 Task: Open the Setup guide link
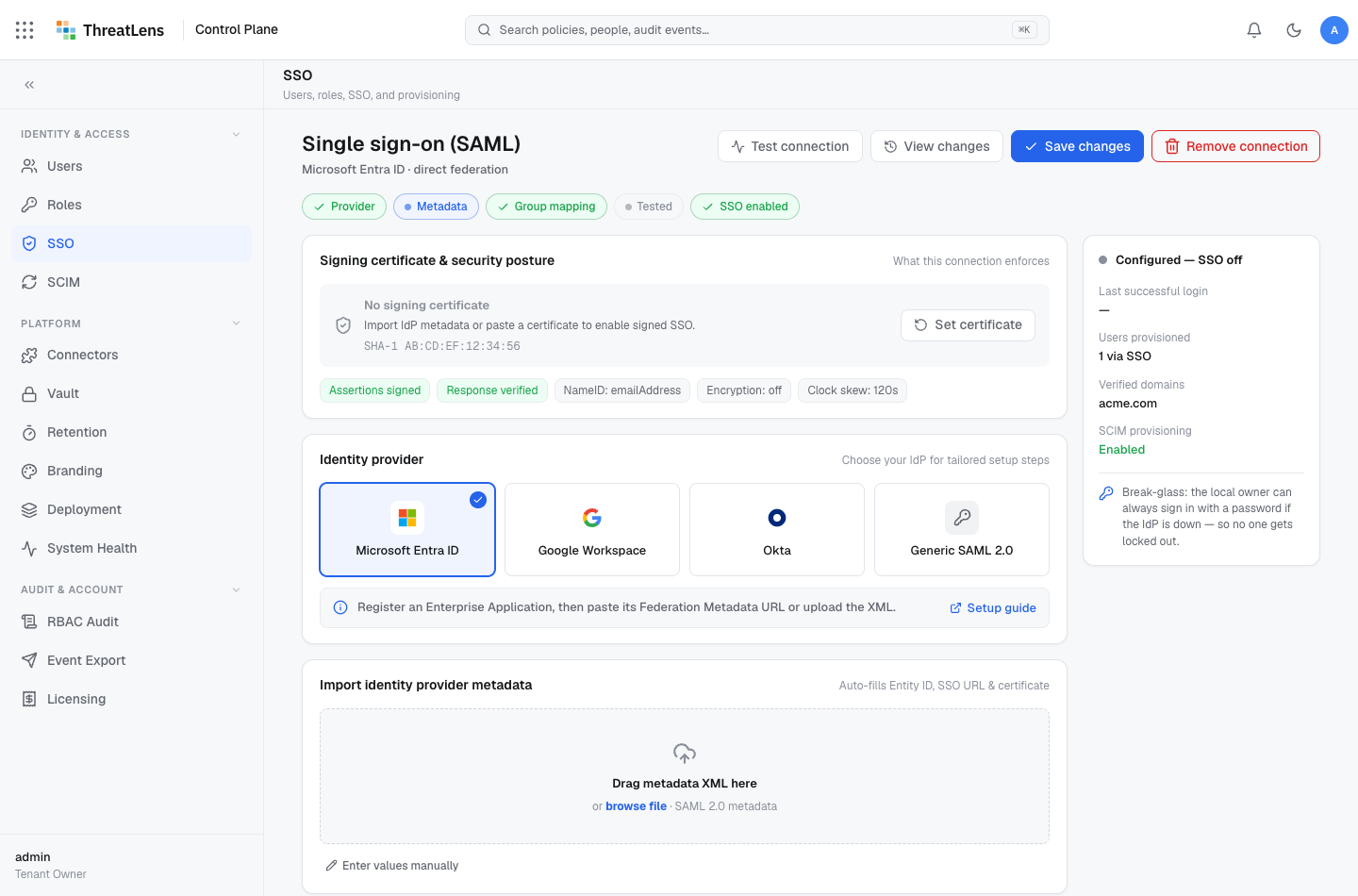[x=993, y=608]
